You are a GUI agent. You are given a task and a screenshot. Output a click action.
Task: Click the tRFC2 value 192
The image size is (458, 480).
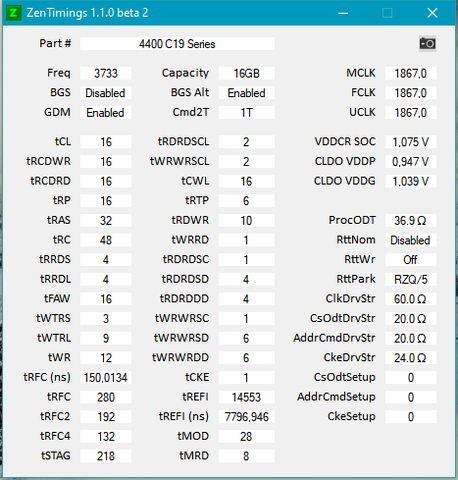106,417
